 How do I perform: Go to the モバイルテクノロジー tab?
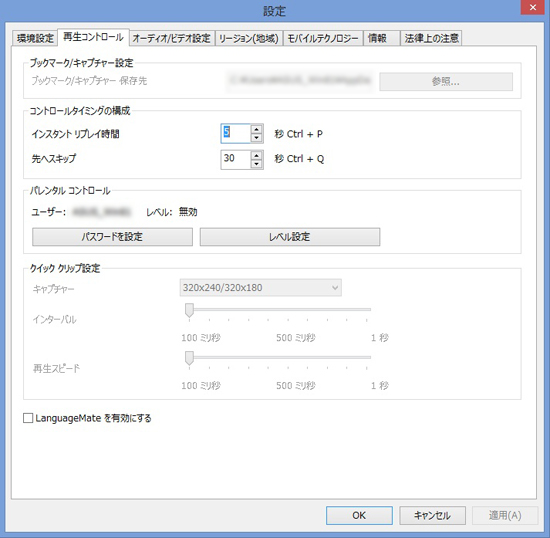pos(323,38)
